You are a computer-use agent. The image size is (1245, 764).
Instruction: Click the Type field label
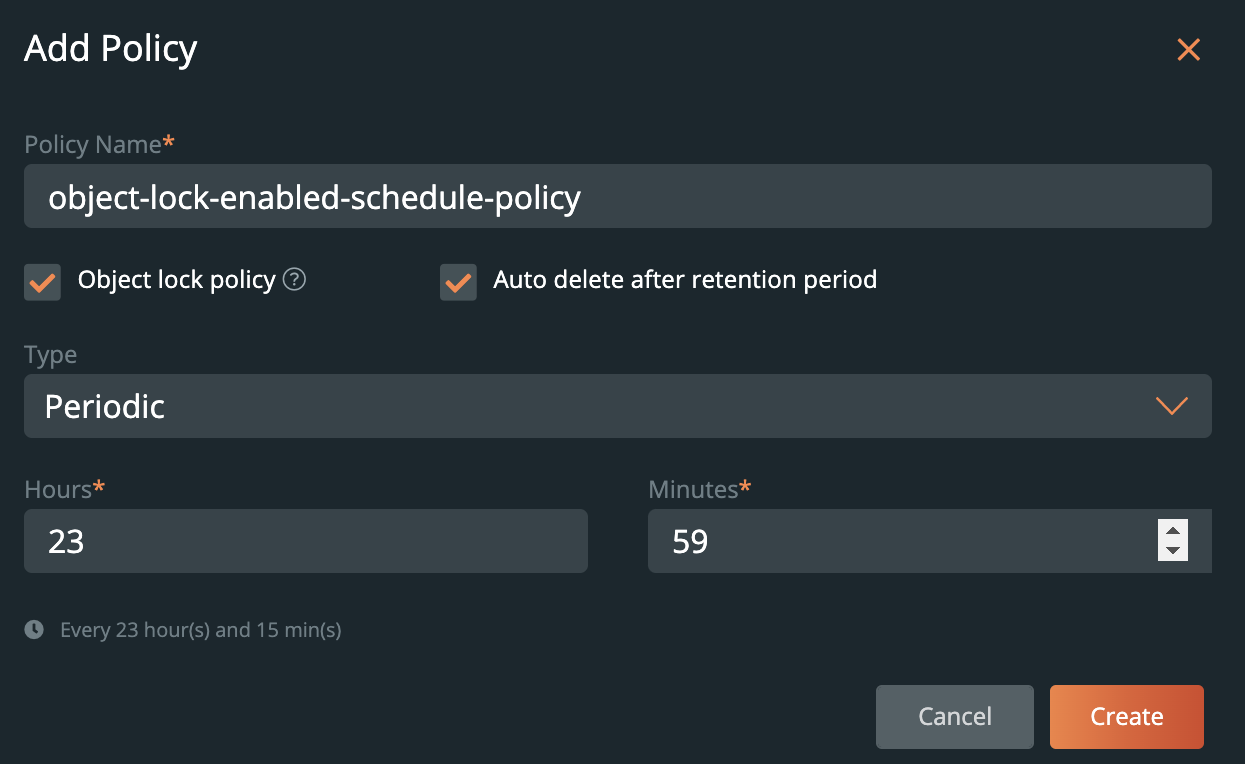[x=50, y=355]
